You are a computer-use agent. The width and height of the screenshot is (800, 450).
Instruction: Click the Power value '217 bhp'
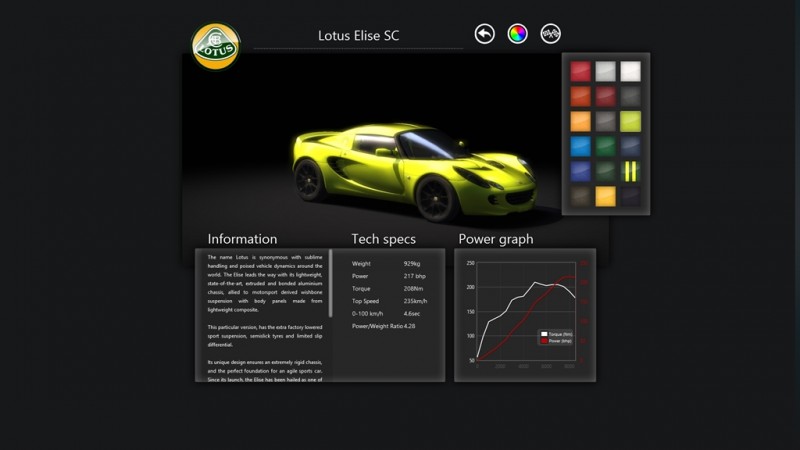pos(414,276)
